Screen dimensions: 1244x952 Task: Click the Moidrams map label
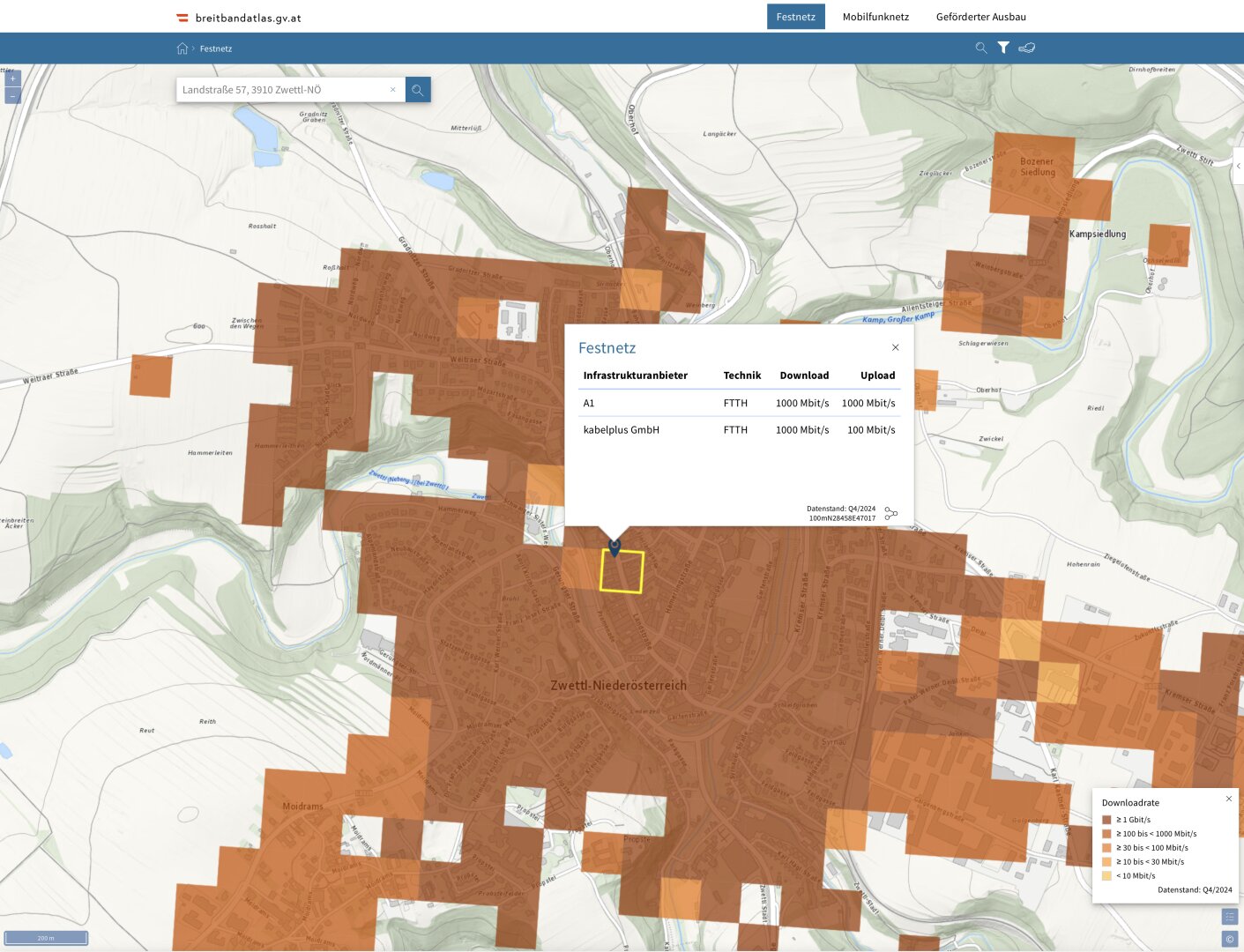point(302,807)
